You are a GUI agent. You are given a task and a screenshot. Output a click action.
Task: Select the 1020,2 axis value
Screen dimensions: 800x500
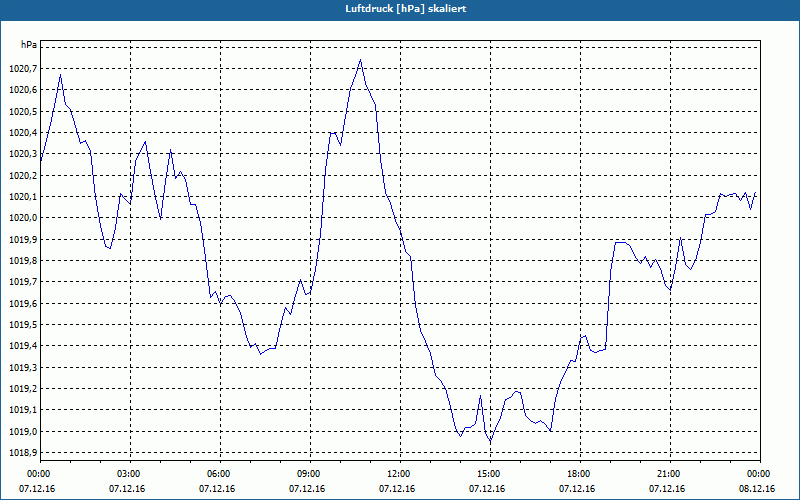click(x=23, y=176)
